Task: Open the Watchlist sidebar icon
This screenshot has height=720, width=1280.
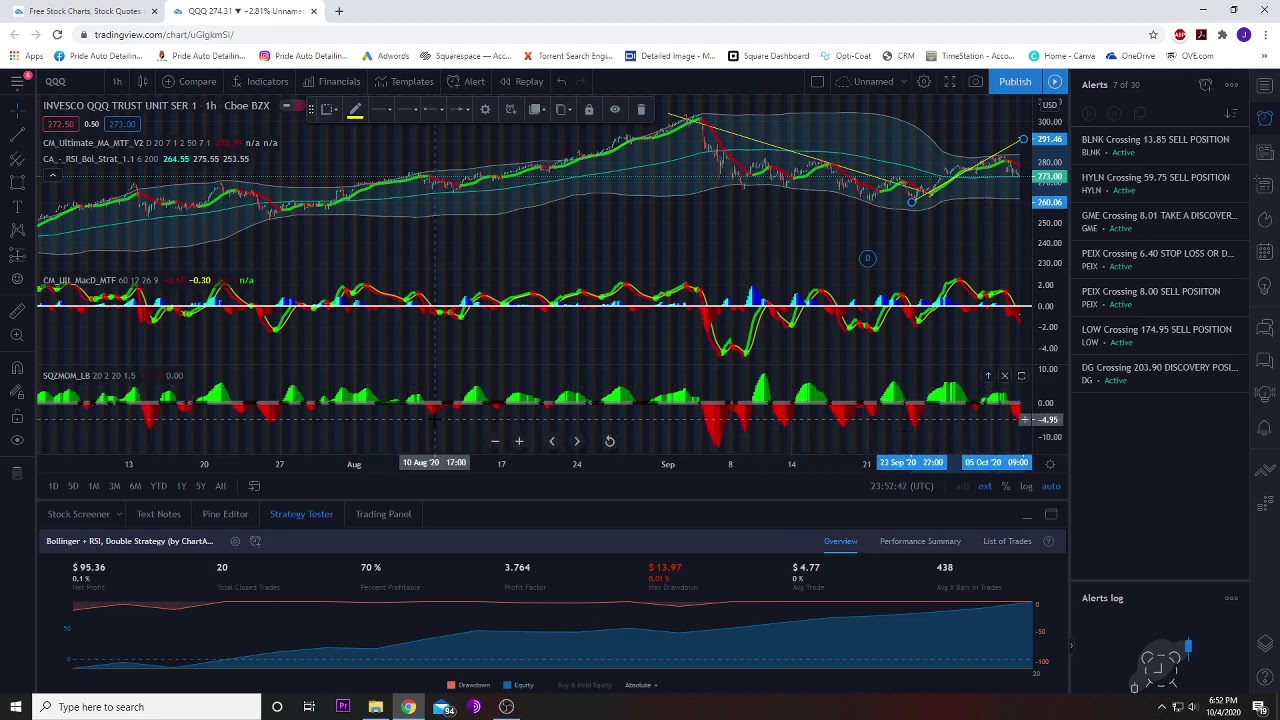Action: point(1265,85)
